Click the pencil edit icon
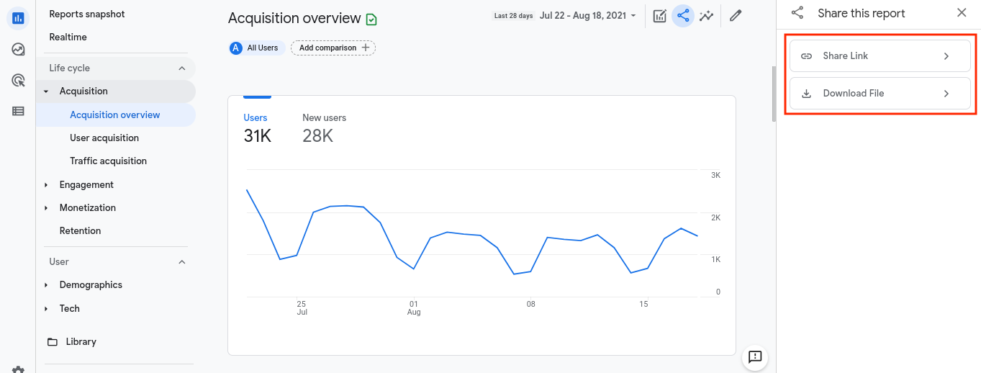The height and width of the screenshot is (373, 981). coord(736,16)
